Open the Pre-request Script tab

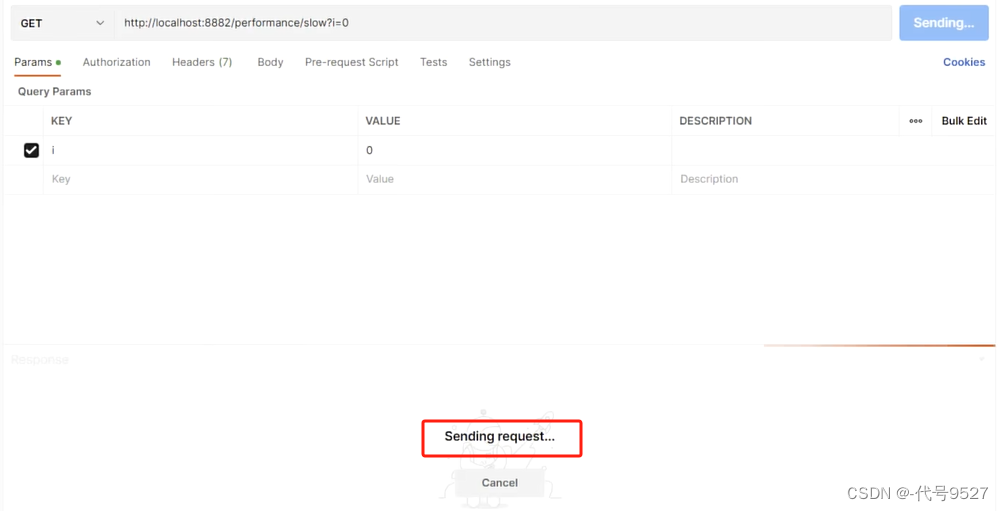(x=352, y=62)
